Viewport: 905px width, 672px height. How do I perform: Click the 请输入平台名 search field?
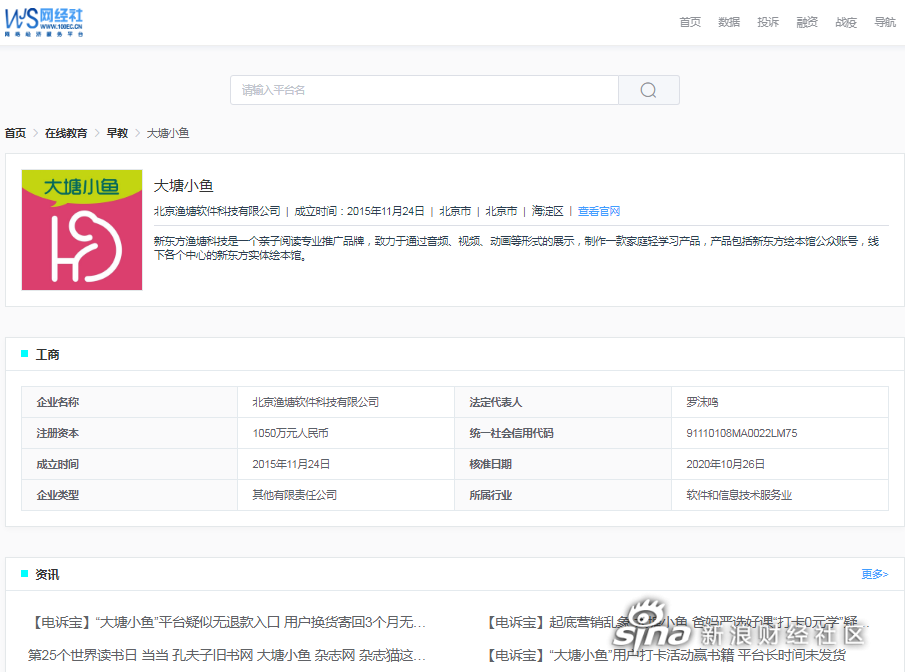click(424, 90)
